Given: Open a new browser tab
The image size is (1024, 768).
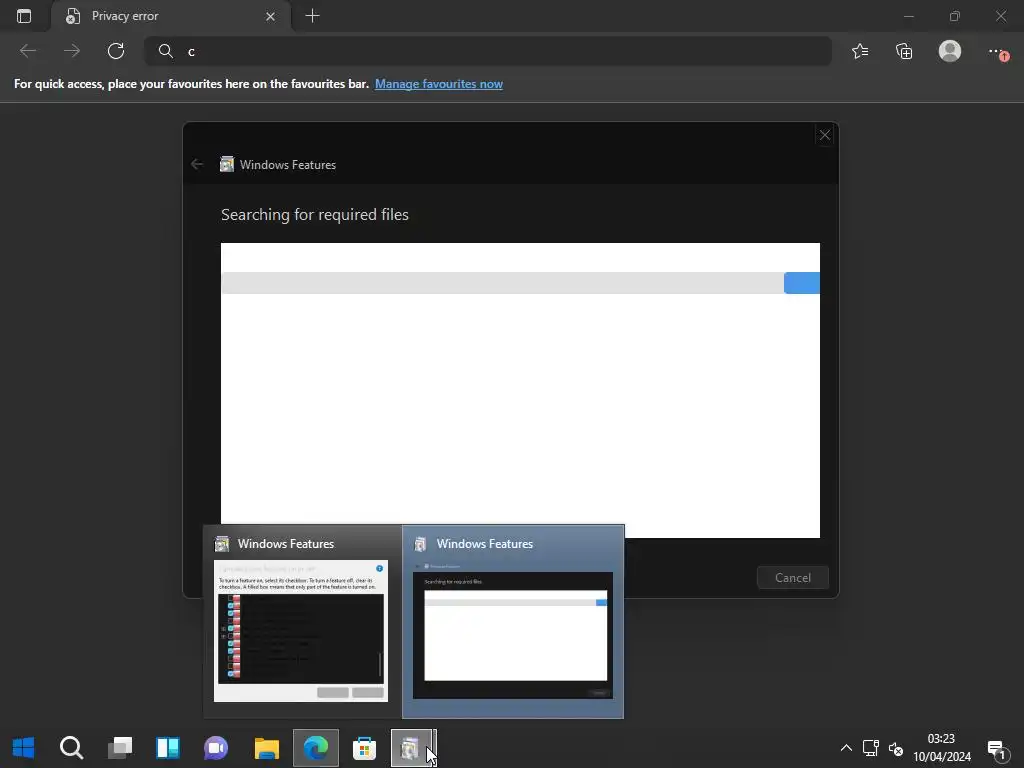Looking at the screenshot, I should point(313,16).
